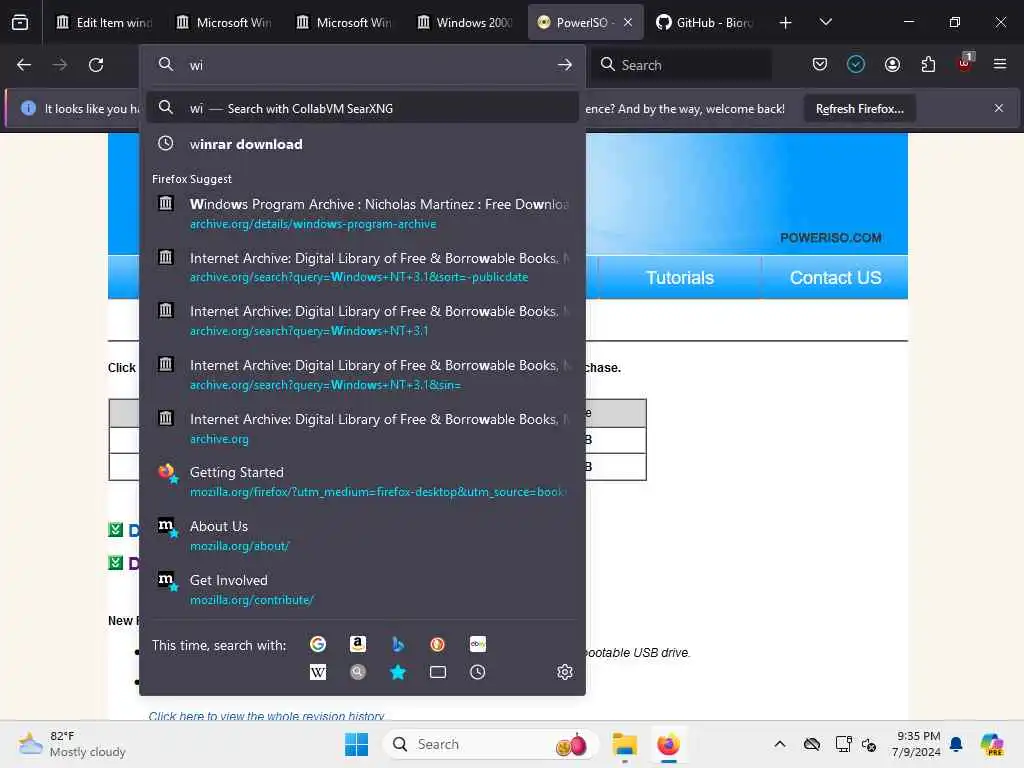This screenshot has height=768, width=1024.
Task: Open a new tab with plus button
Action: pos(786,23)
